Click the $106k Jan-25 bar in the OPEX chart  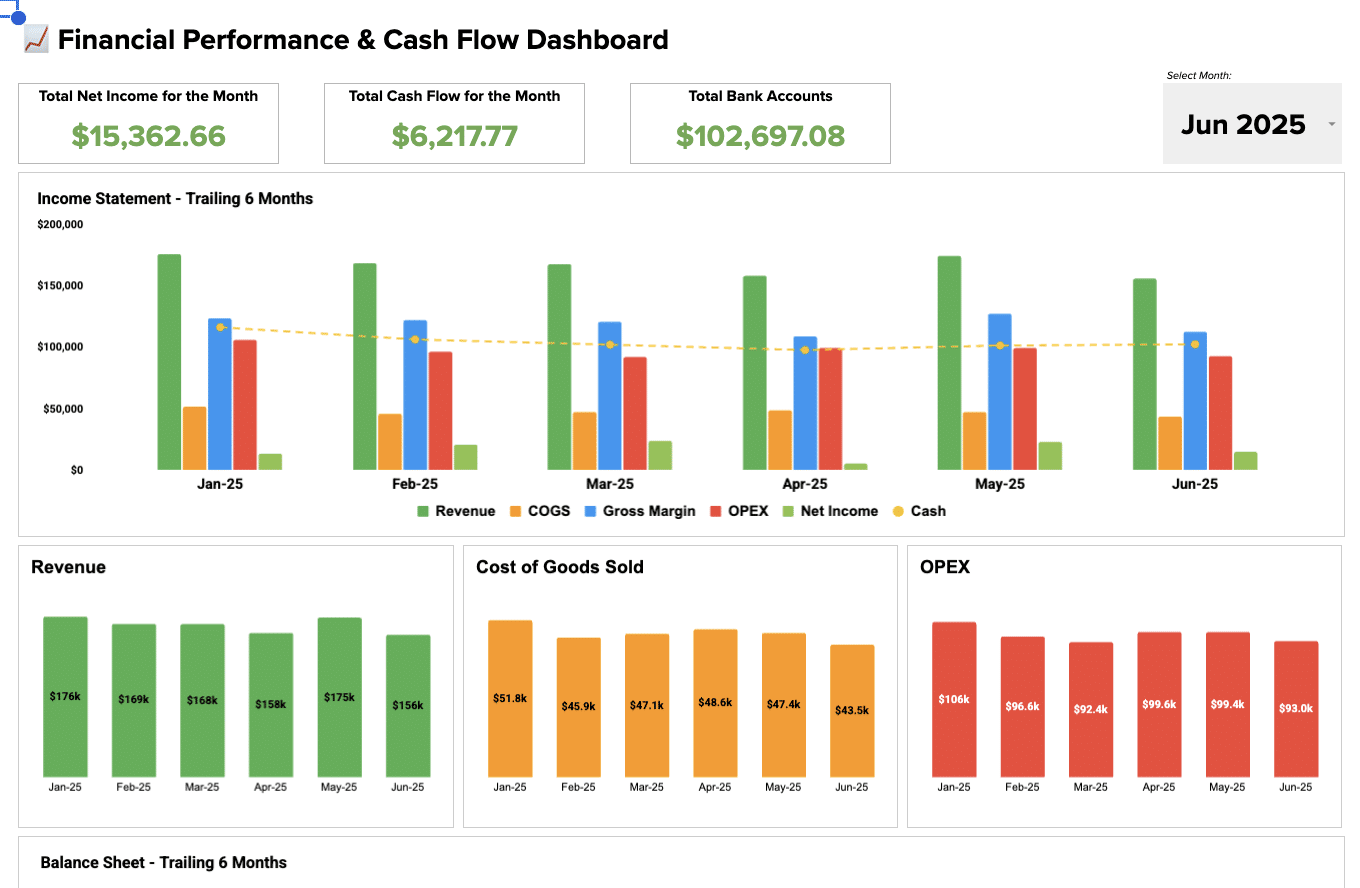[954, 700]
